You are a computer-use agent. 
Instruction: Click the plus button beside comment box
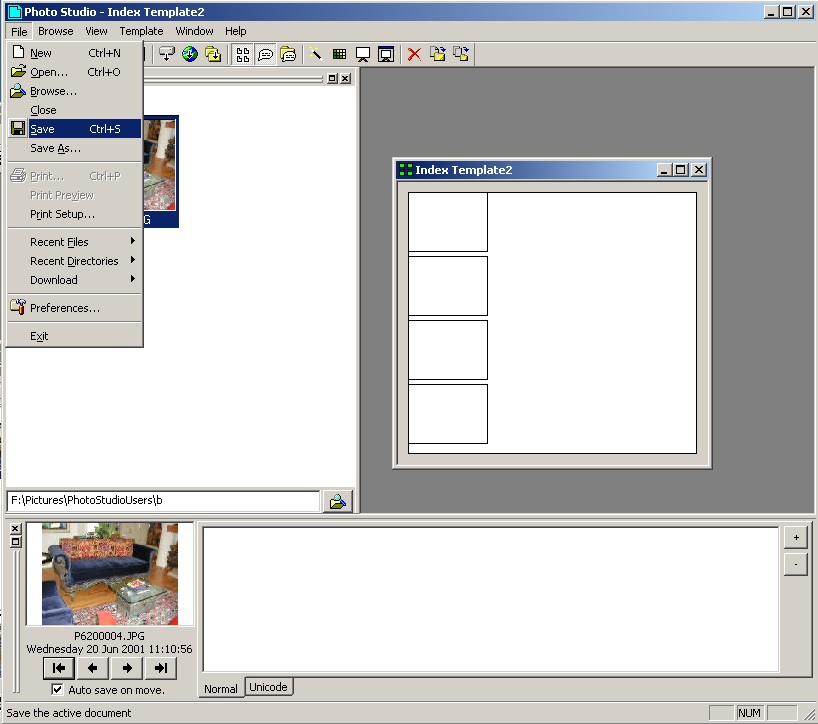tap(796, 537)
